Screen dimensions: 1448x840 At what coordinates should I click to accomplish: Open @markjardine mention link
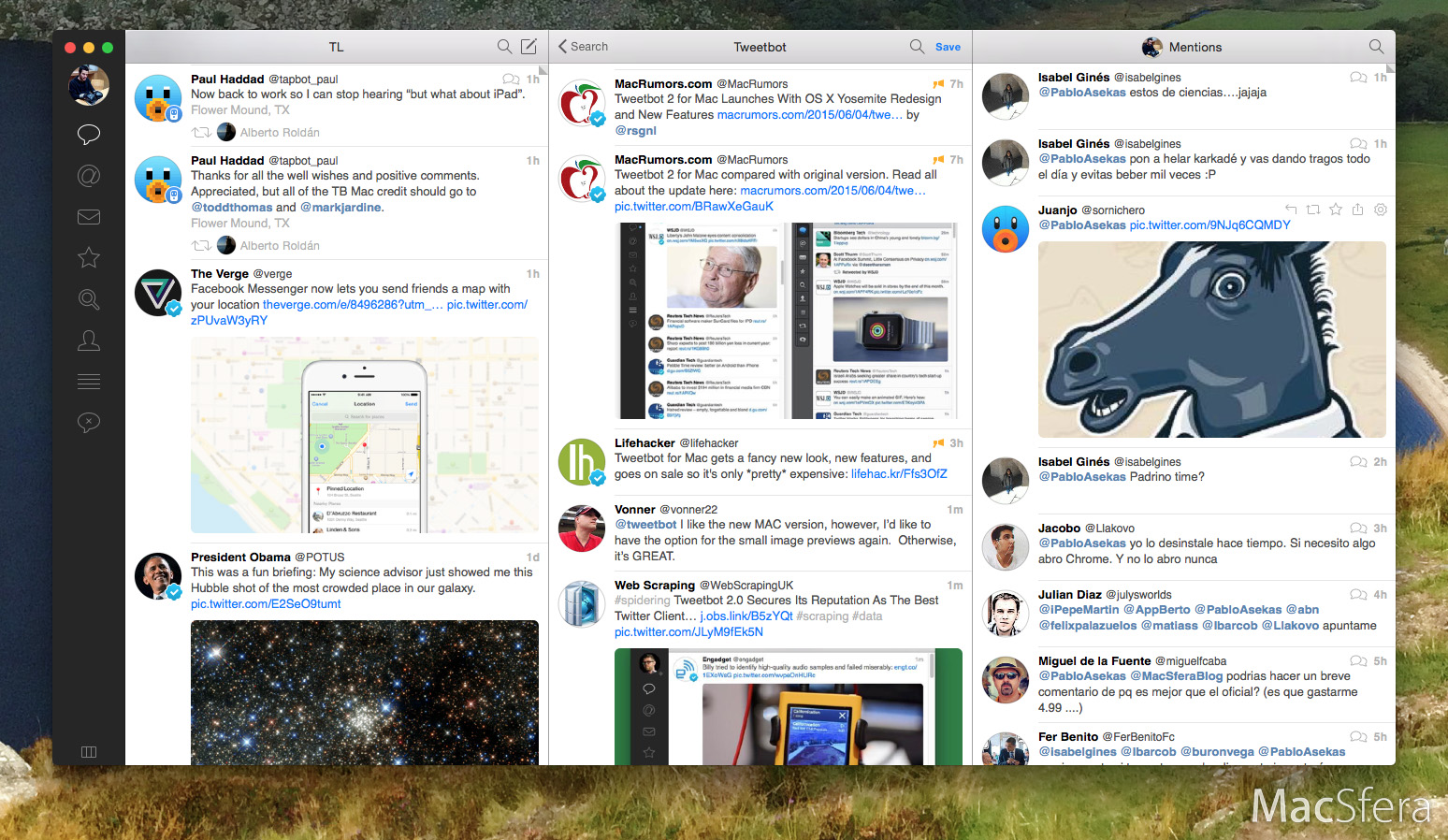[x=340, y=208]
